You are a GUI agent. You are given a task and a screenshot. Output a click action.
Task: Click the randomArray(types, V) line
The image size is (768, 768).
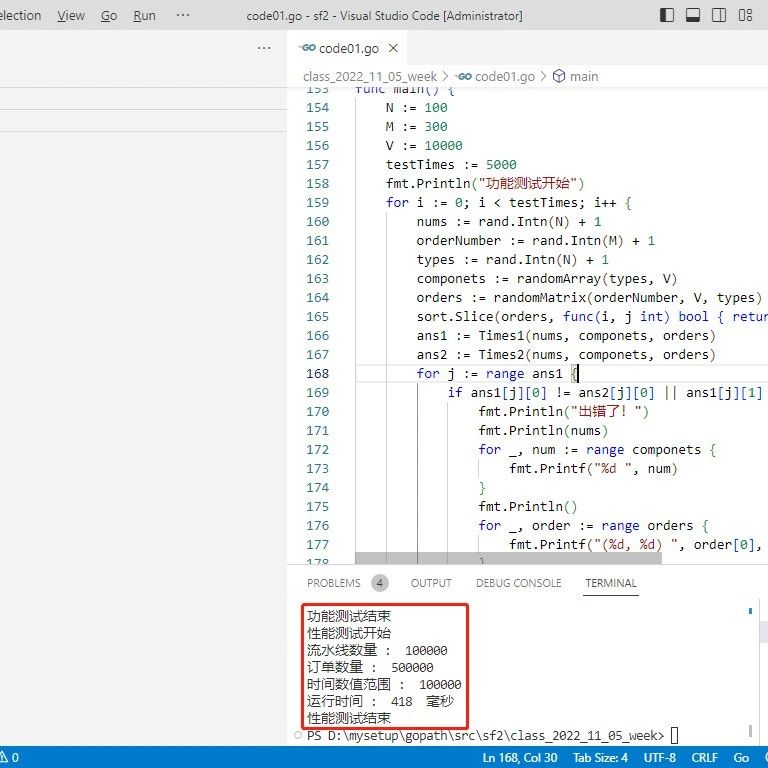[547, 279]
